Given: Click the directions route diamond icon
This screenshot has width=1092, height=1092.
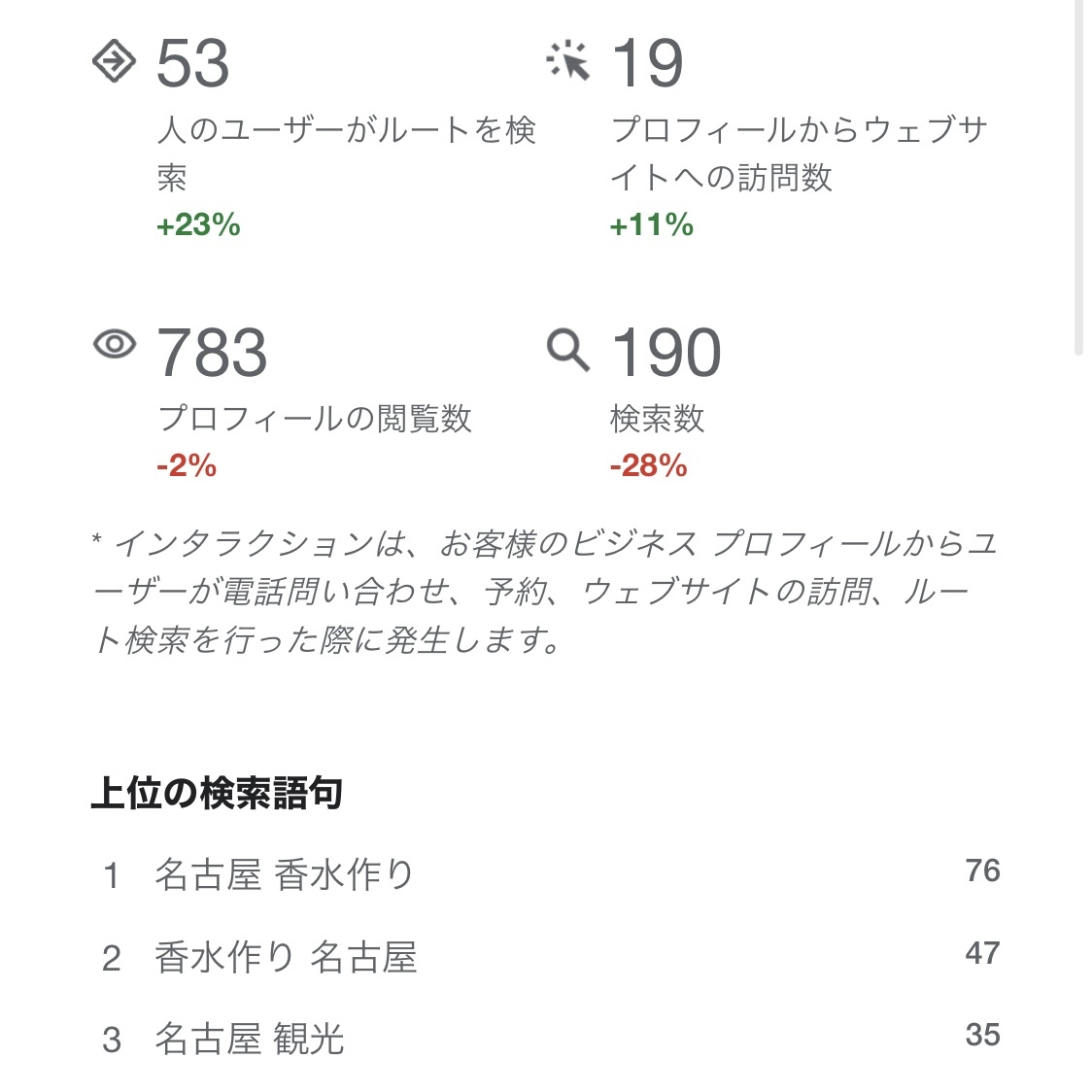Looking at the screenshot, I should [x=114, y=61].
